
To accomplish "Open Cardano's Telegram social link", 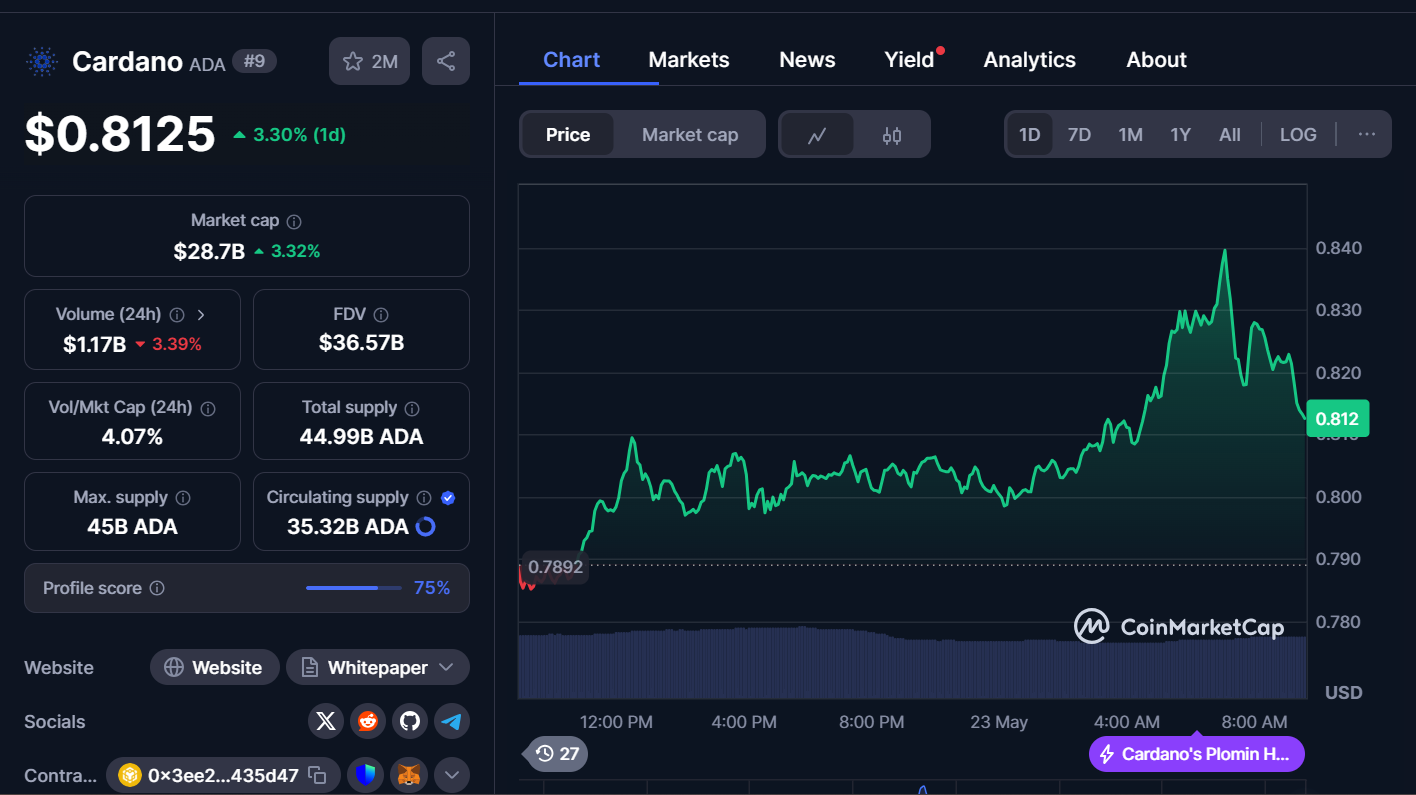I will pyautogui.click(x=452, y=721).
